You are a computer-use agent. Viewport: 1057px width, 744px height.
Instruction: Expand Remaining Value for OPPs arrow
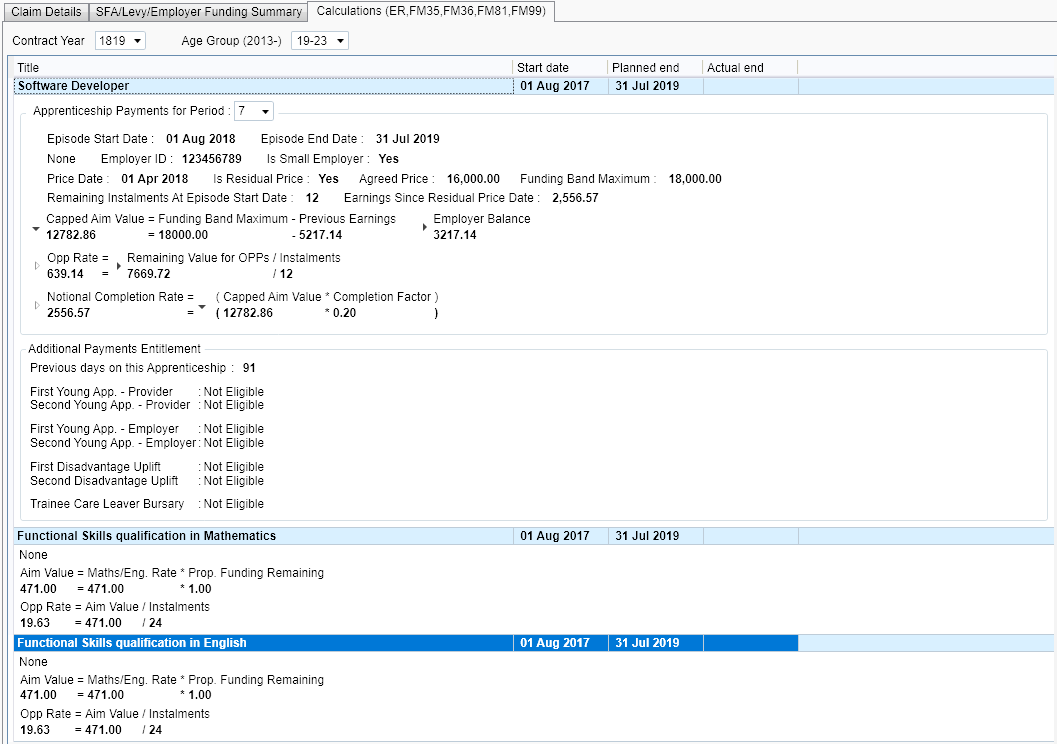pyautogui.click(x=119, y=266)
